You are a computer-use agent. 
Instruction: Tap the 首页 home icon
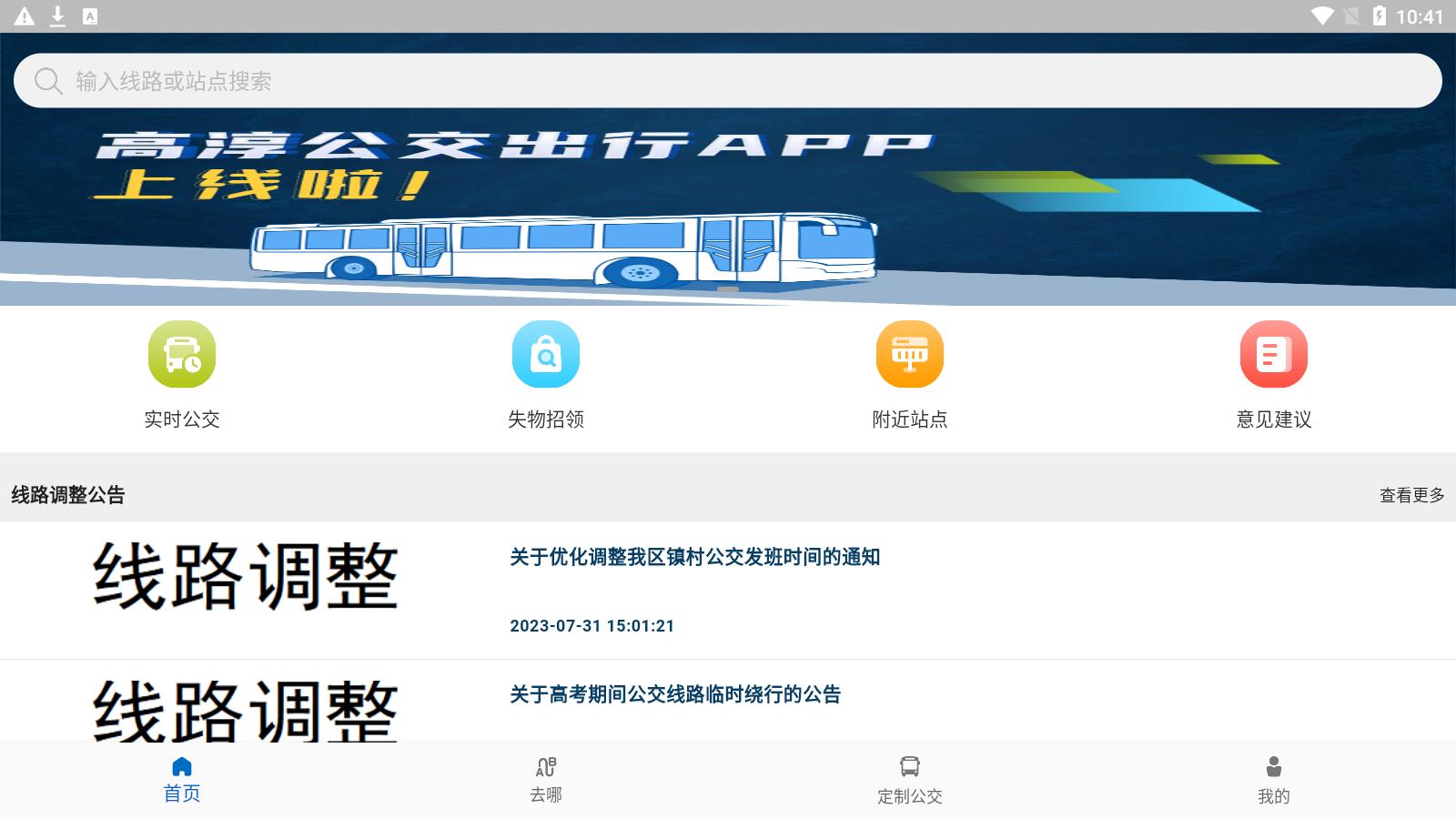pyautogui.click(x=182, y=766)
